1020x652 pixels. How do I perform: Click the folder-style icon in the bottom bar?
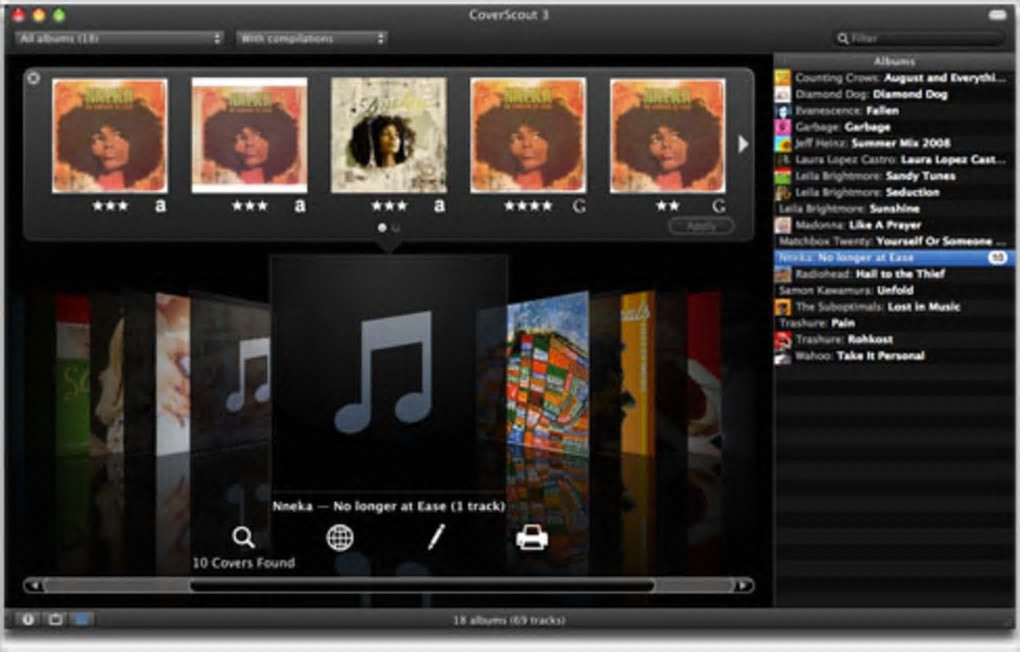(x=56, y=619)
